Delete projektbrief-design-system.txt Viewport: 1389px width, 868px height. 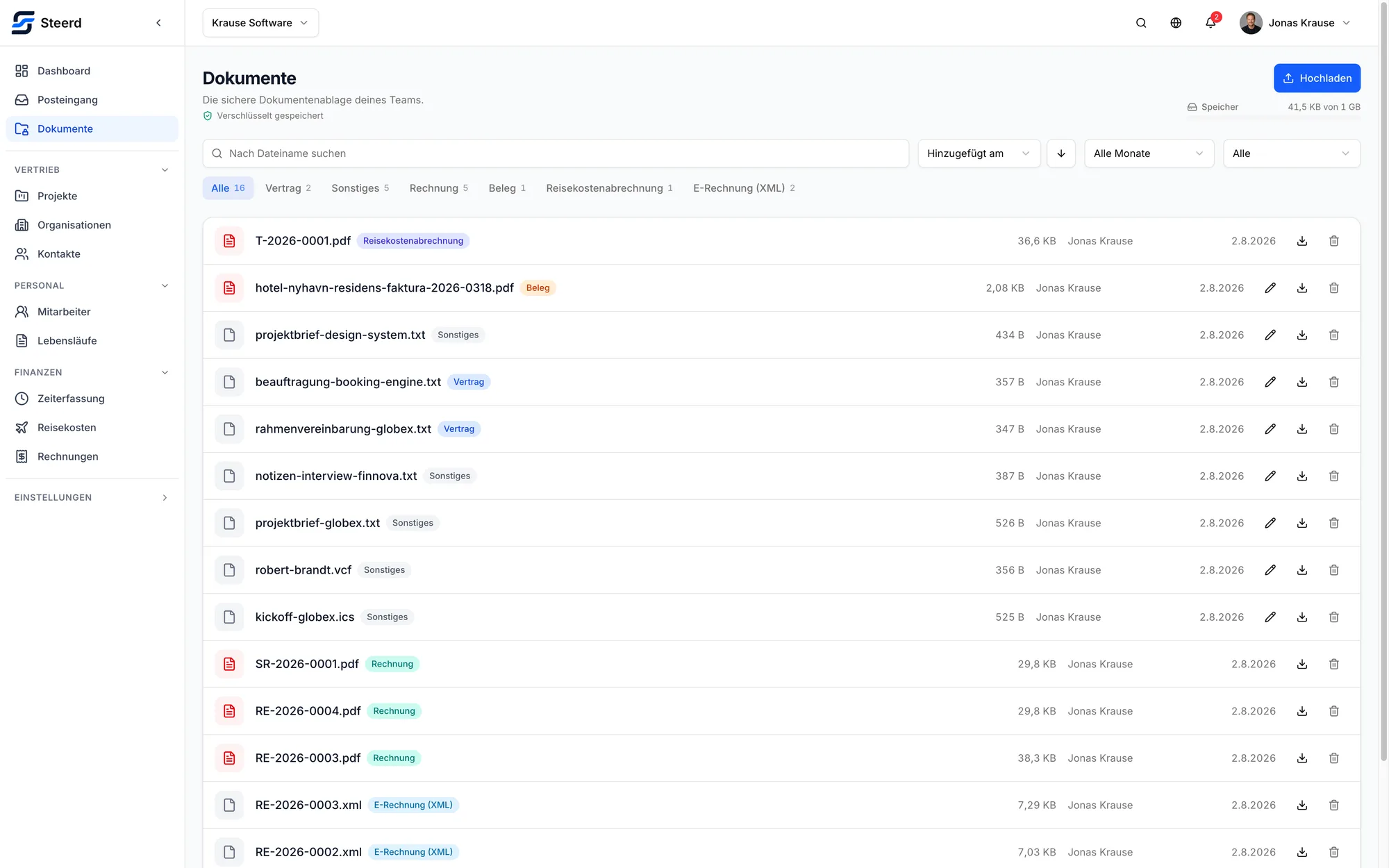point(1334,335)
